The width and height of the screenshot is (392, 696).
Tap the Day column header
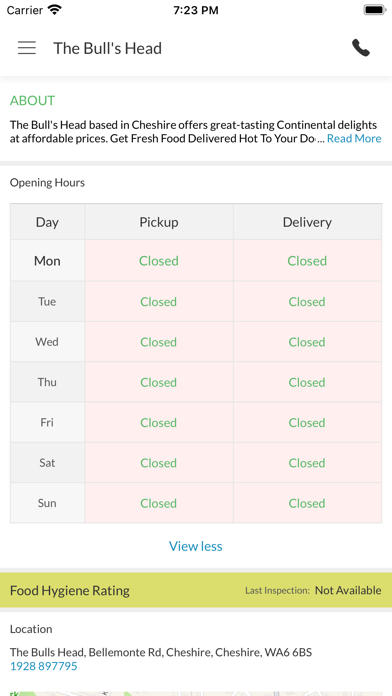click(48, 222)
